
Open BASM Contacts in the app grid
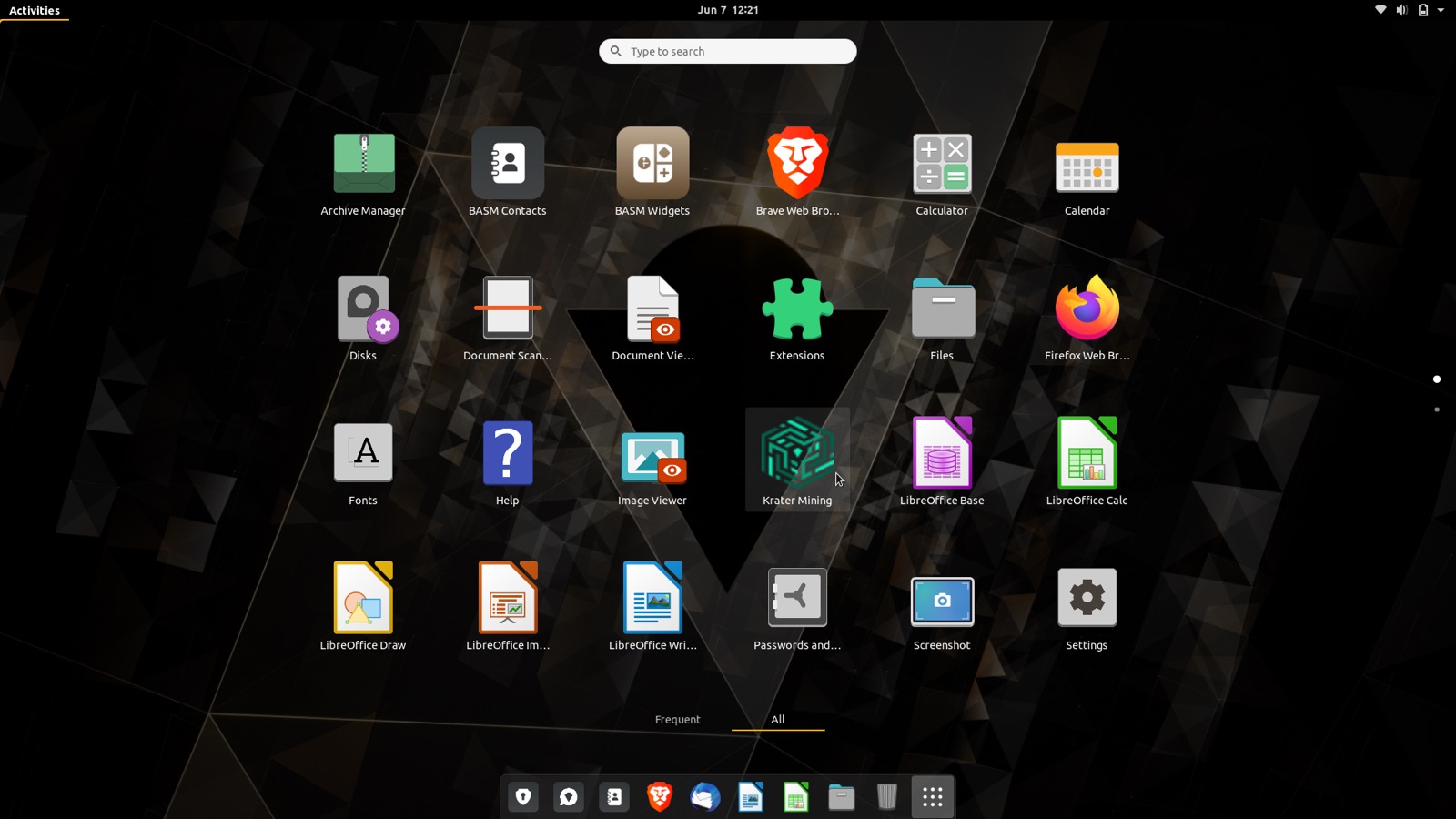pos(508,170)
